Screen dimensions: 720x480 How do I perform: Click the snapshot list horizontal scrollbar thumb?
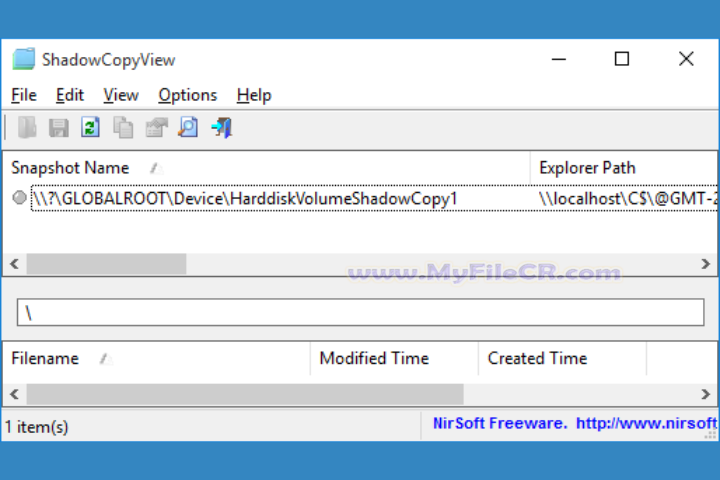coord(106,264)
